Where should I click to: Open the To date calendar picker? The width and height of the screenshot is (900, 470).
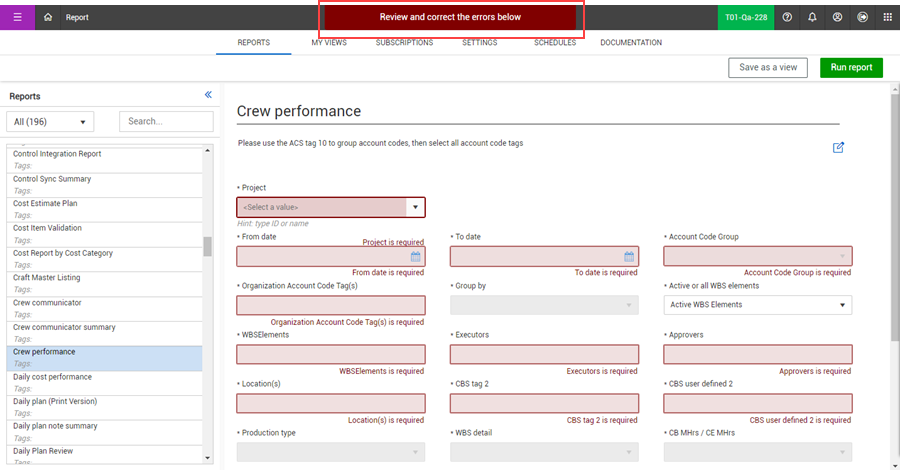tap(629, 257)
